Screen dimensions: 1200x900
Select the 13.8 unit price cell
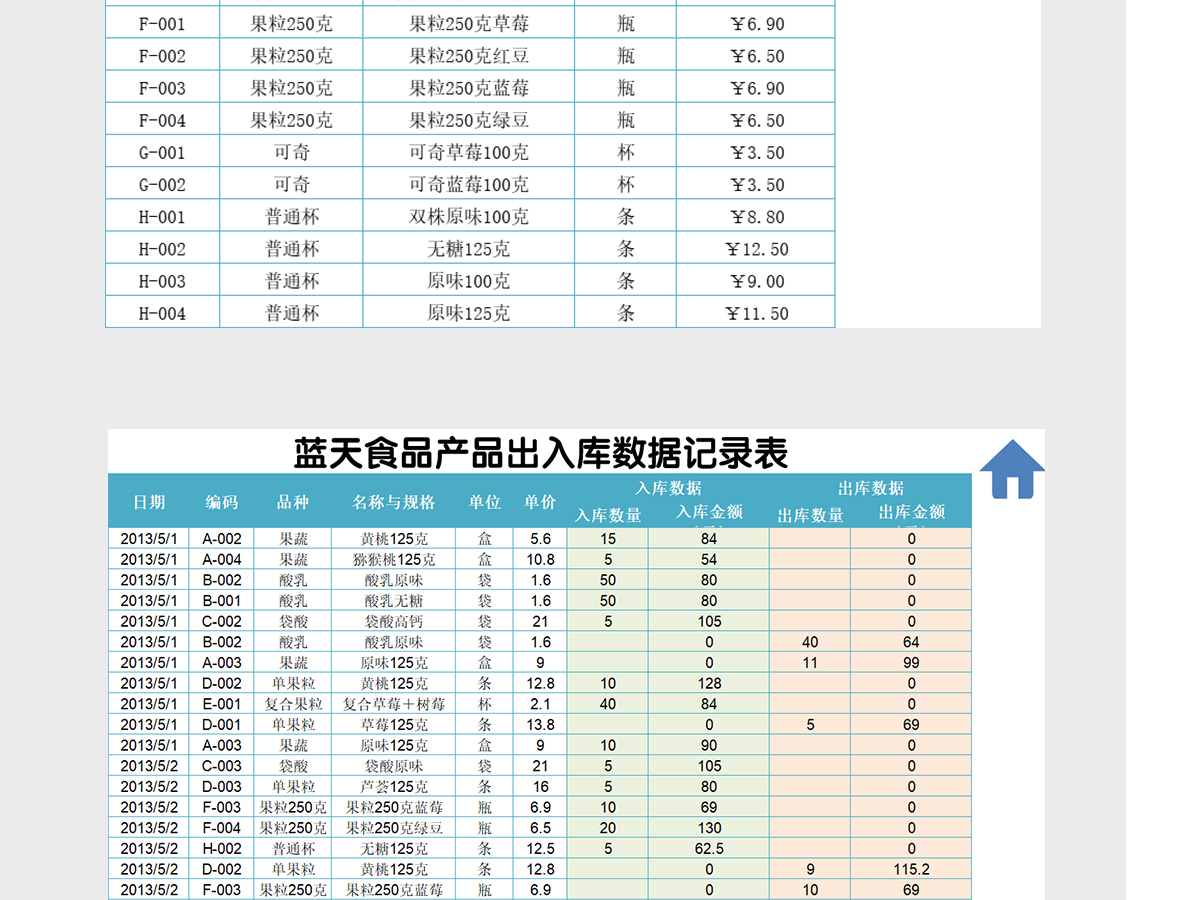point(540,725)
